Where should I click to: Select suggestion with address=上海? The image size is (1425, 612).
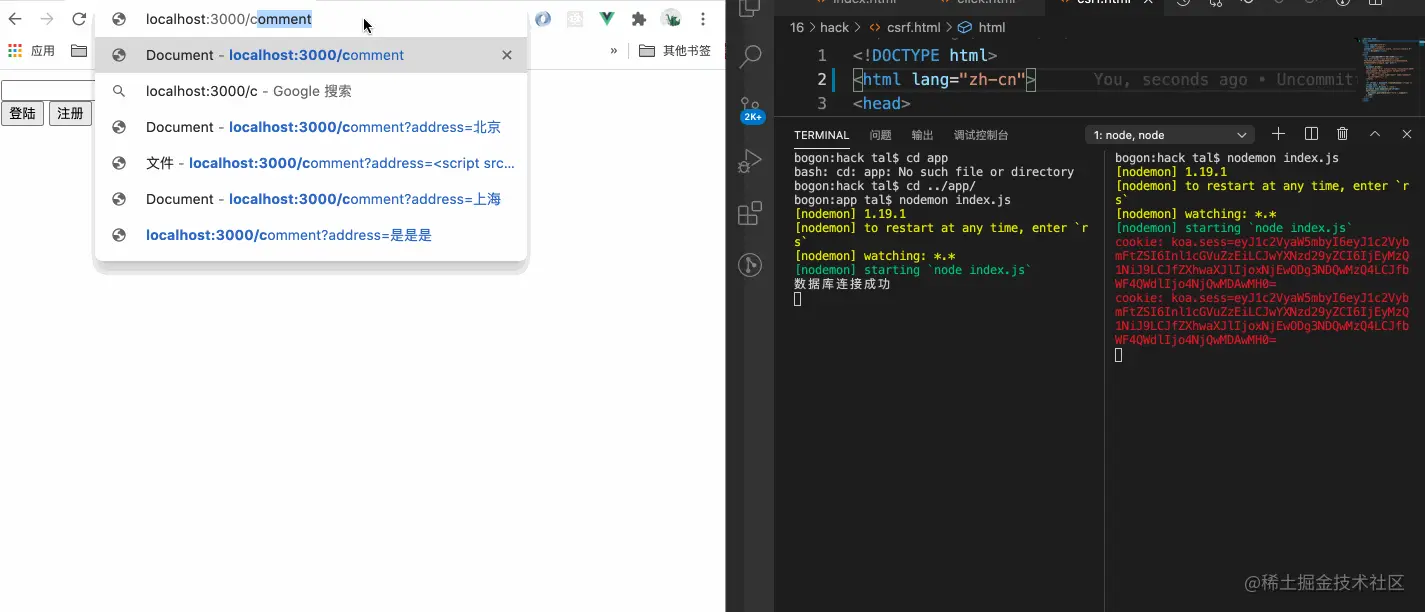(x=311, y=199)
